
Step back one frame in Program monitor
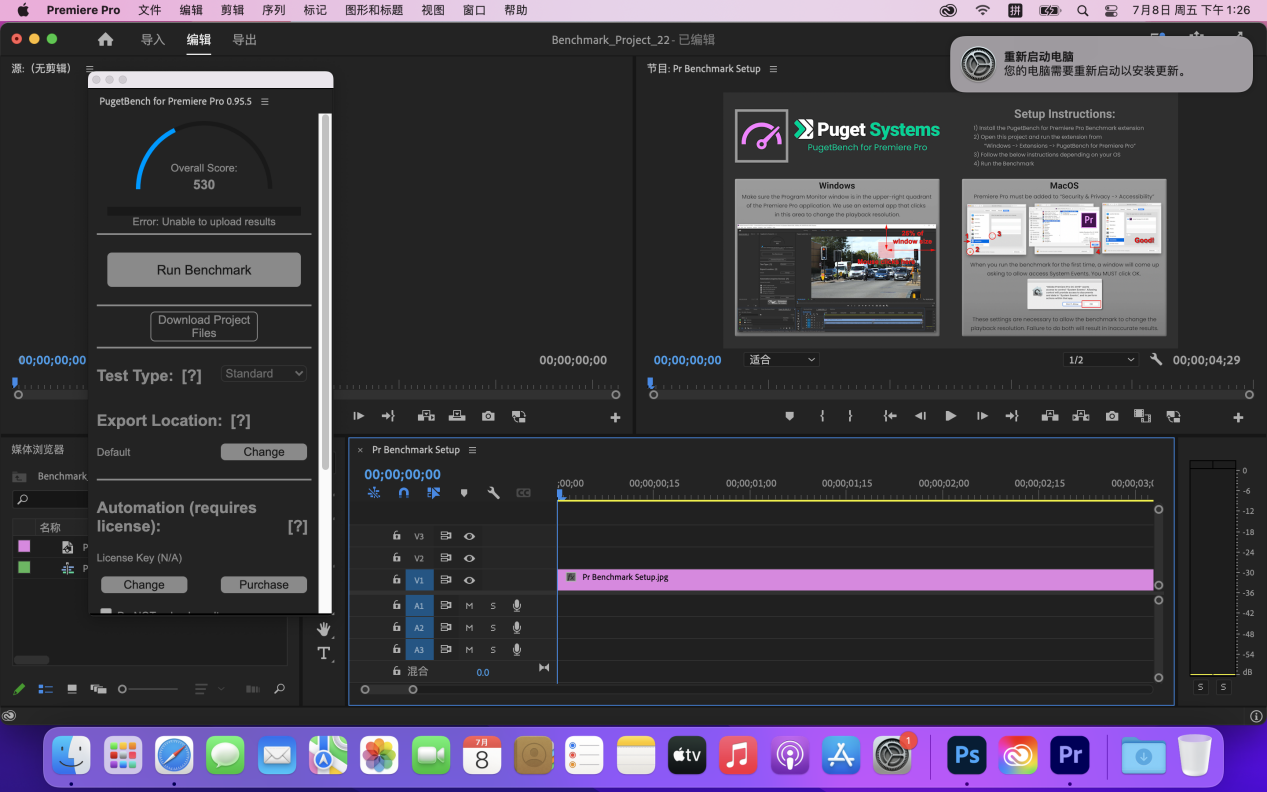coord(920,416)
